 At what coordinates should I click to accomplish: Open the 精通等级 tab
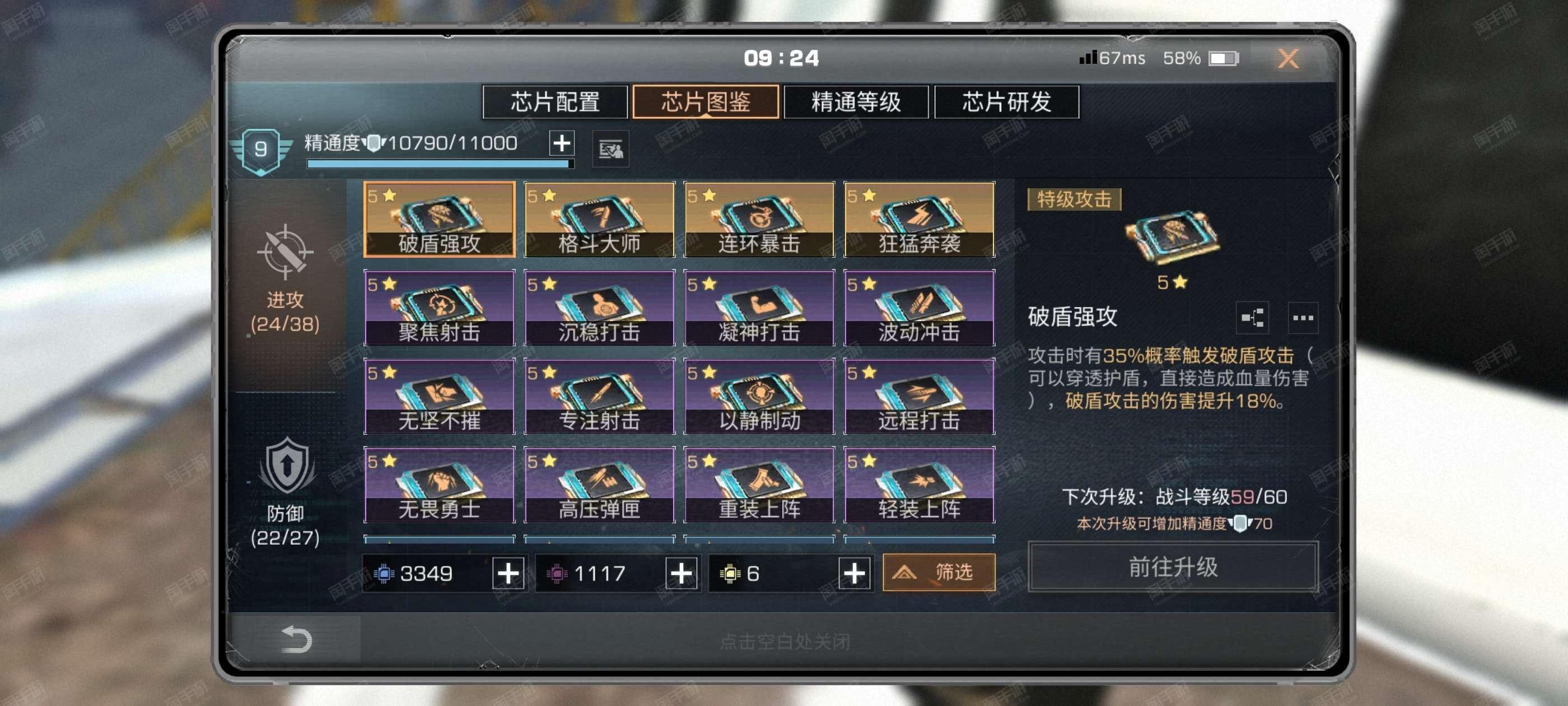coord(855,102)
